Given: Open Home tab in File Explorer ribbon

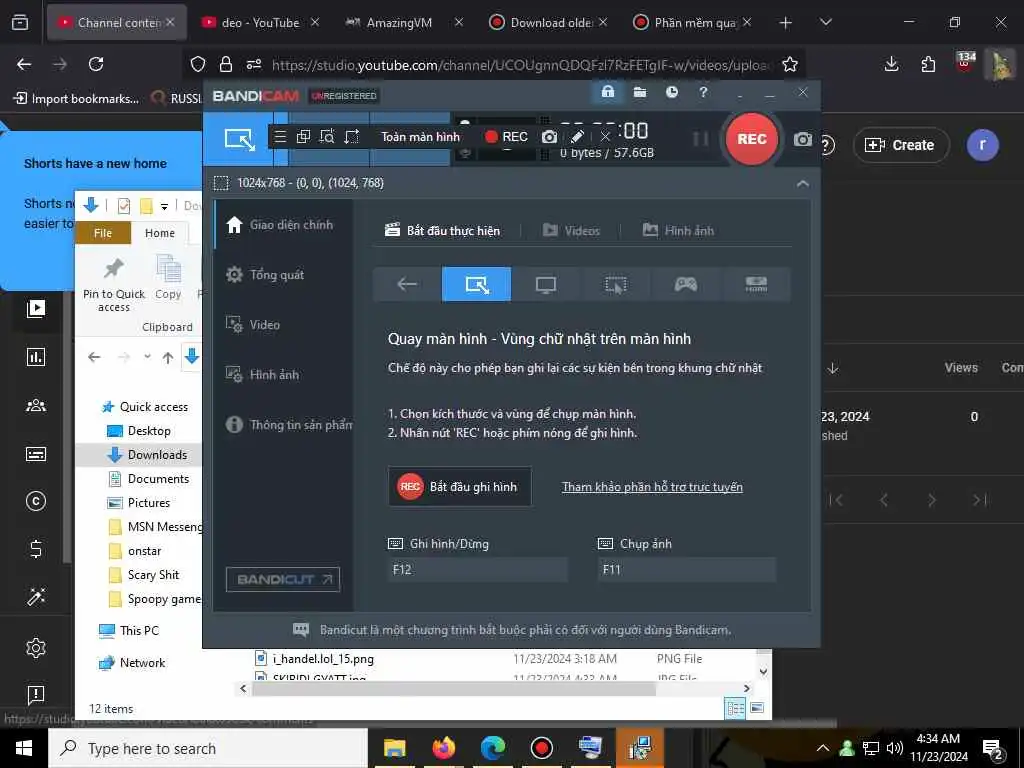Looking at the screenshot, I should (160, 233).
